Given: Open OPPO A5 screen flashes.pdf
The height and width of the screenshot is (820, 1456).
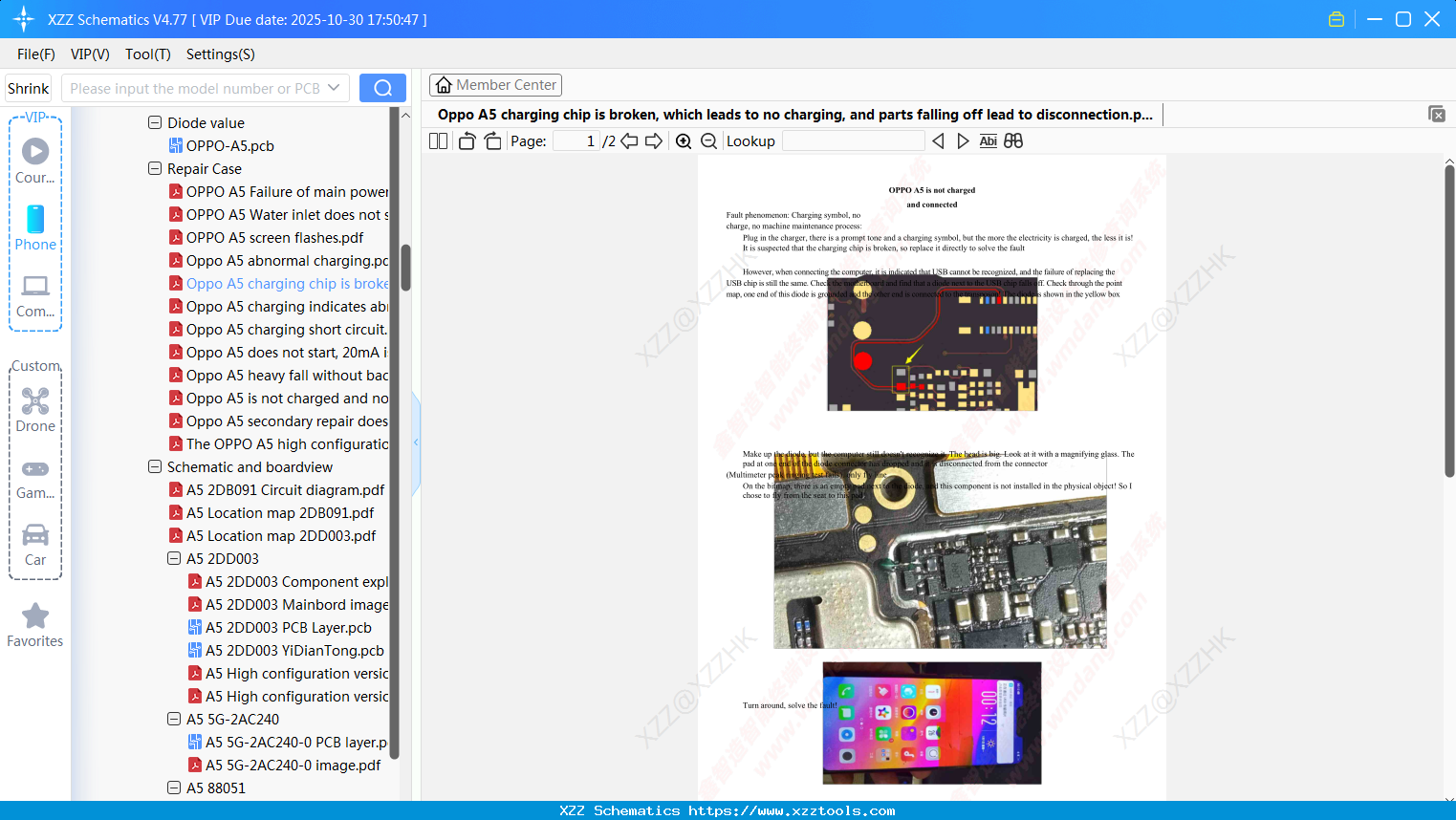Looking at the screenshot, I should click(x=274, y=237).
